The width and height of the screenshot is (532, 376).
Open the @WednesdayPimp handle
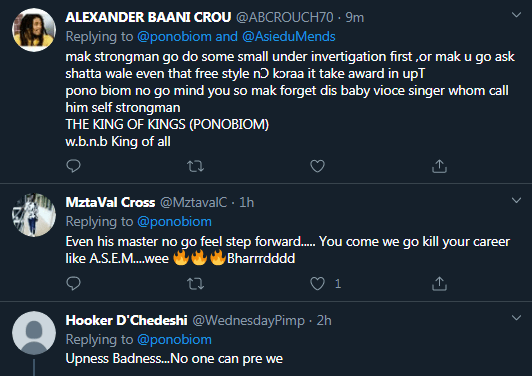(248, 320)
